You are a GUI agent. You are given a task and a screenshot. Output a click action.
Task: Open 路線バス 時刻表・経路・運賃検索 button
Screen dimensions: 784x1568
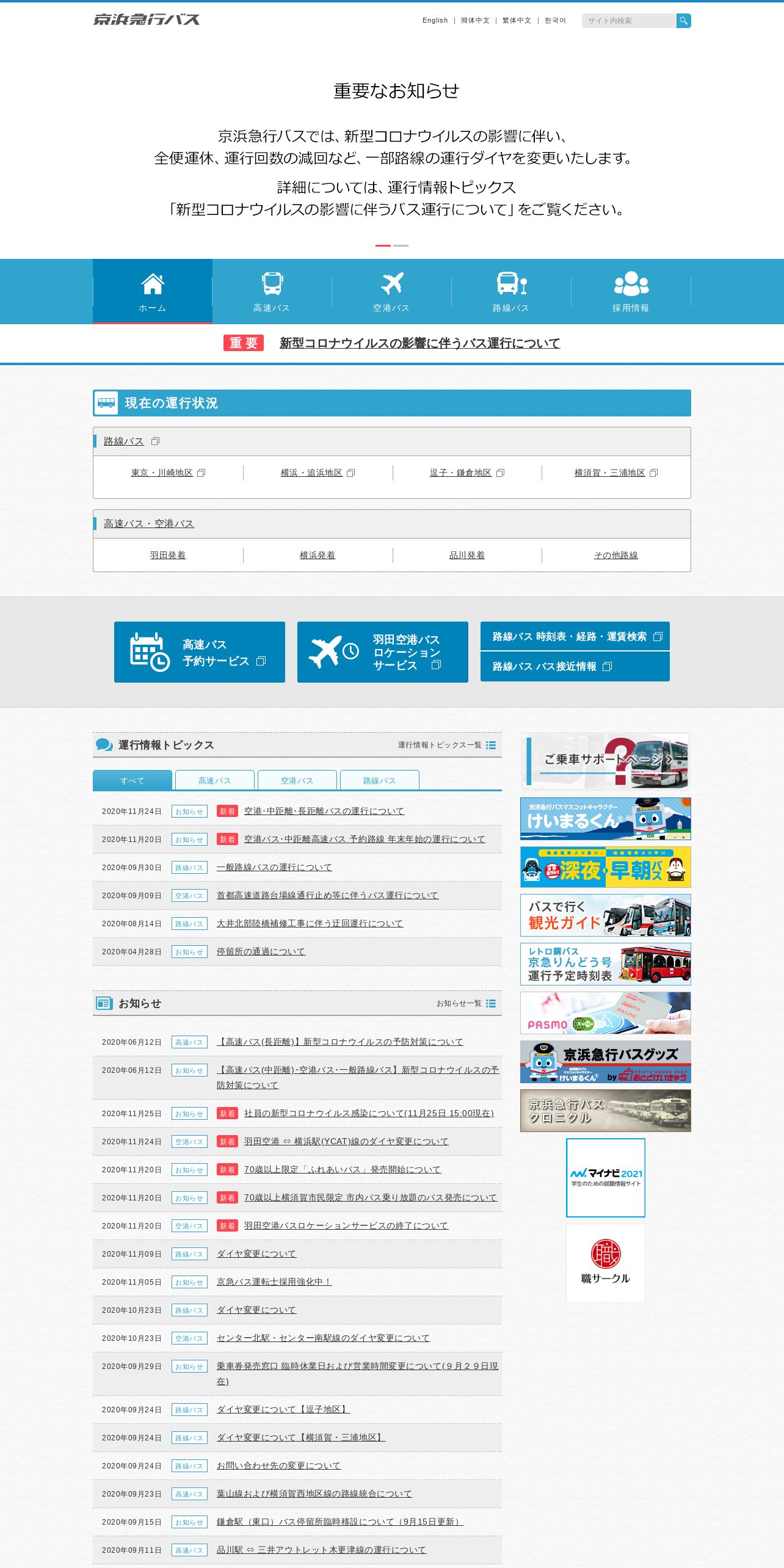tap(575, 636)
